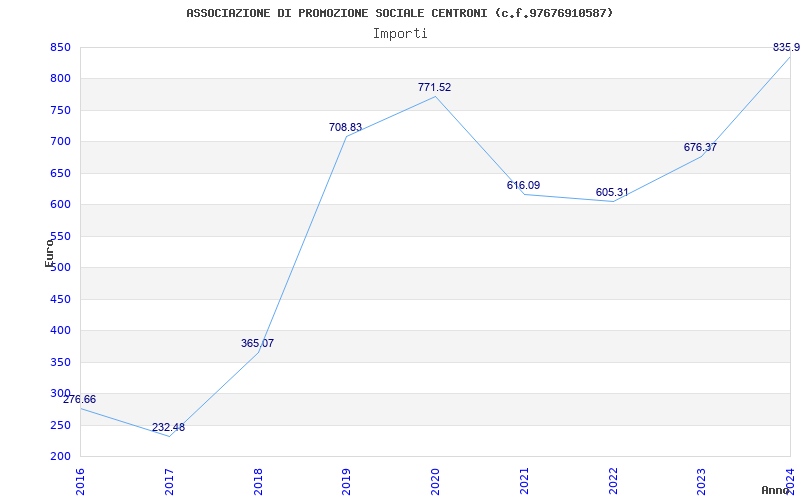Select the 2016 x-axis year label

click(x=80, y=482)
